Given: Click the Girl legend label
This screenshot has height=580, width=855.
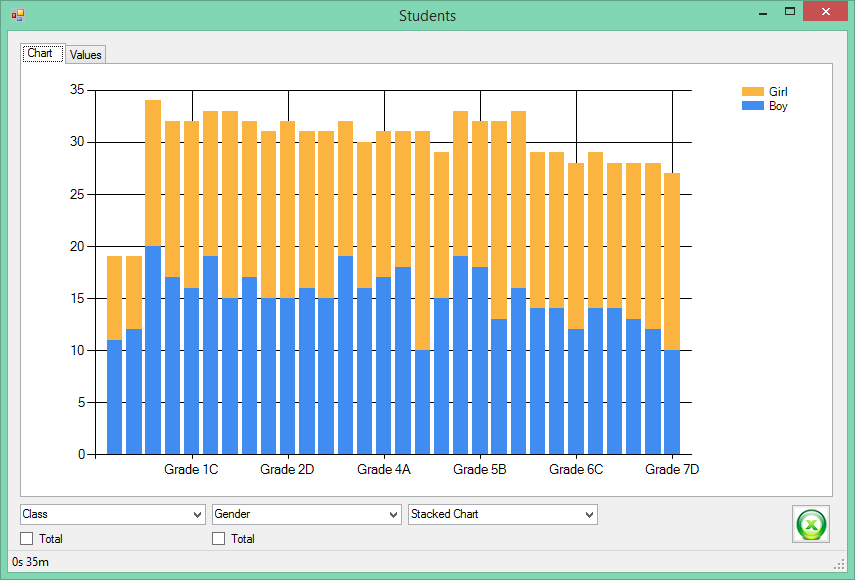Looking at the screenshot, I should click(778, 92).
